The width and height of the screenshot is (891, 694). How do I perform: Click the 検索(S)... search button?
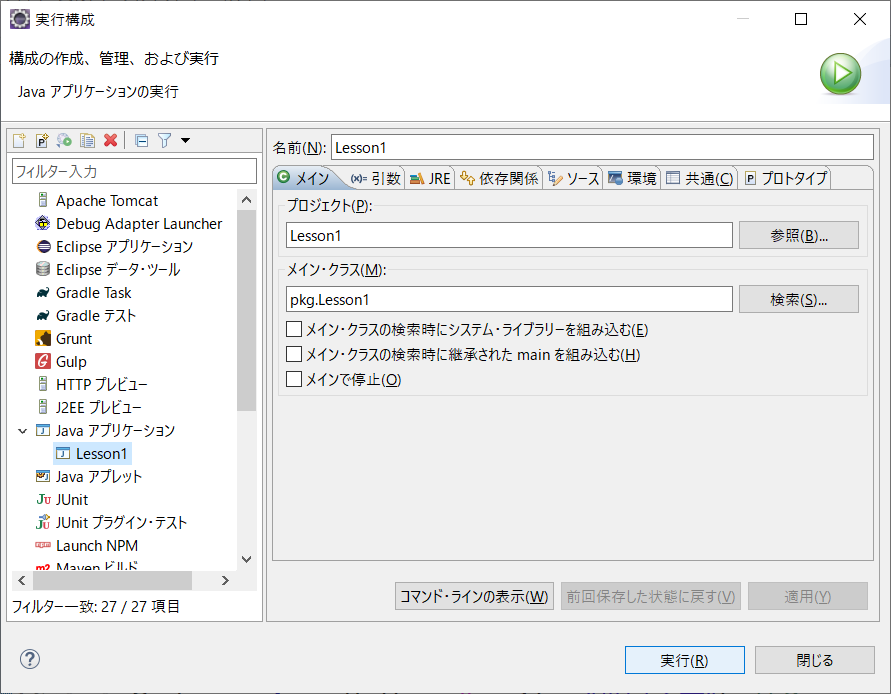coord(798,300)
